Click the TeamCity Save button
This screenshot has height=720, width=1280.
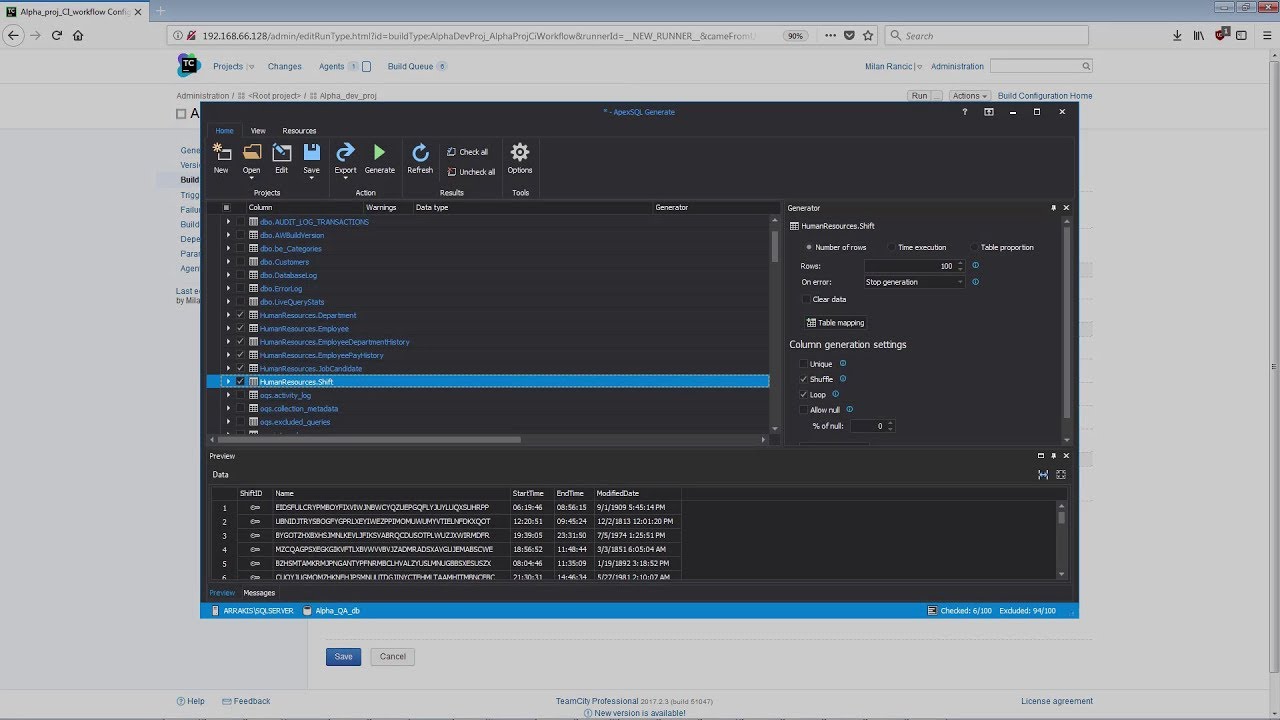(x=343, y=657)
